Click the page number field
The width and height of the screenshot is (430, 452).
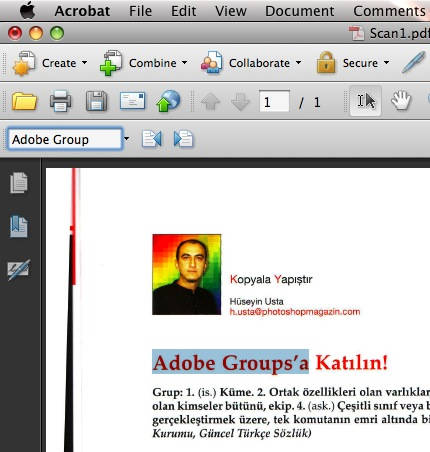[x=274, y=102]
